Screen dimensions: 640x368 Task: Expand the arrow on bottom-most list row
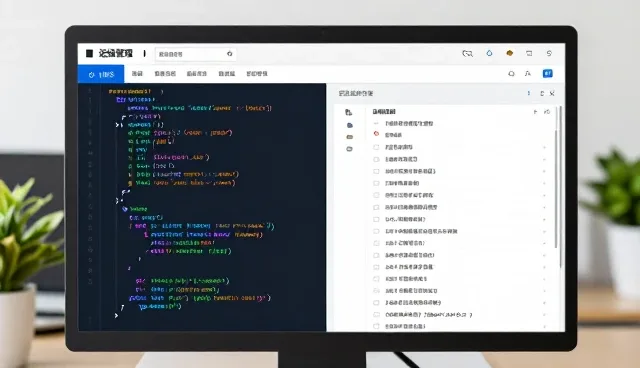(544, 326)
